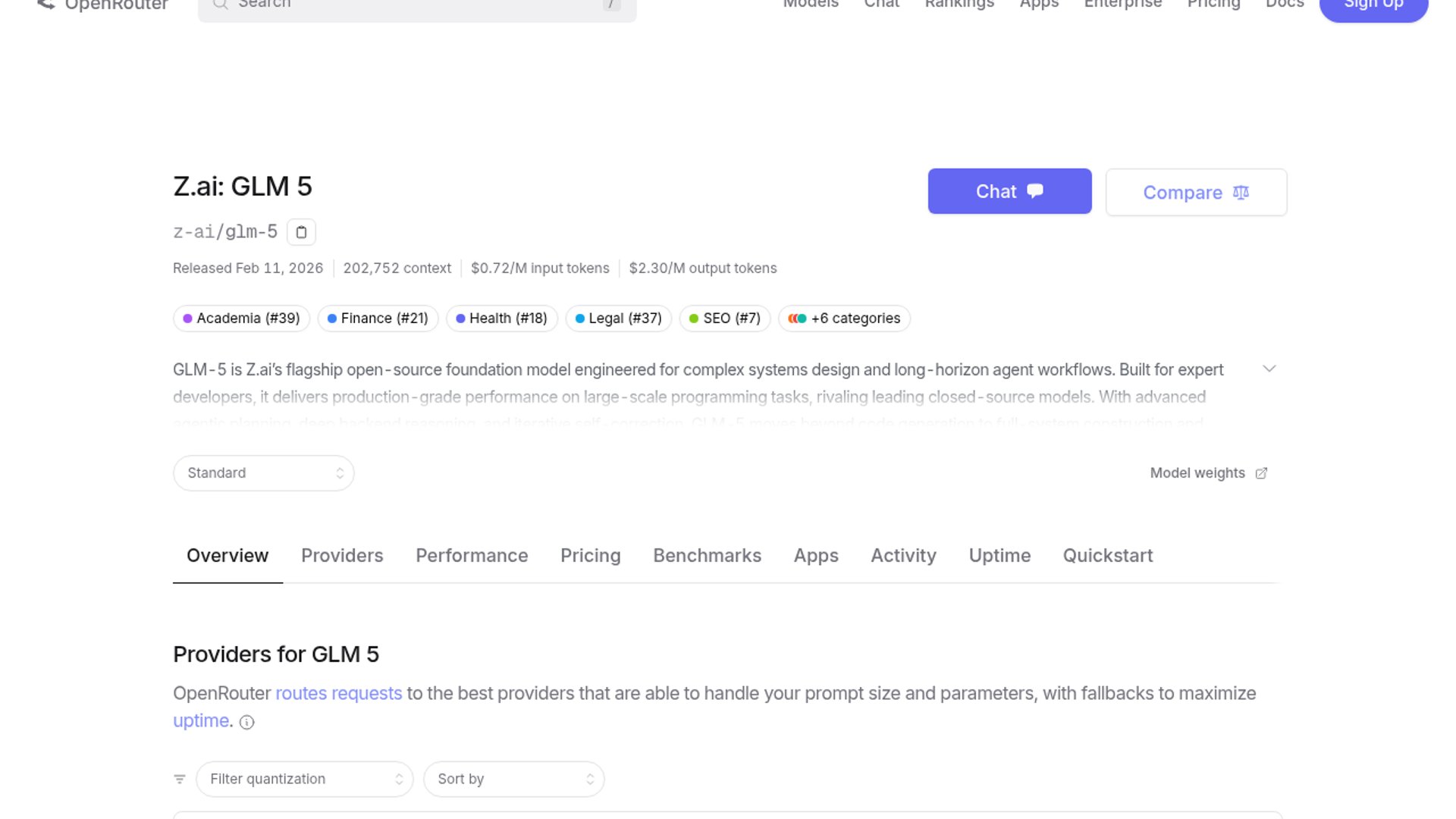
Task: Open the +6 categories badge
Action: pyautogui.click(x=844, y=318)
